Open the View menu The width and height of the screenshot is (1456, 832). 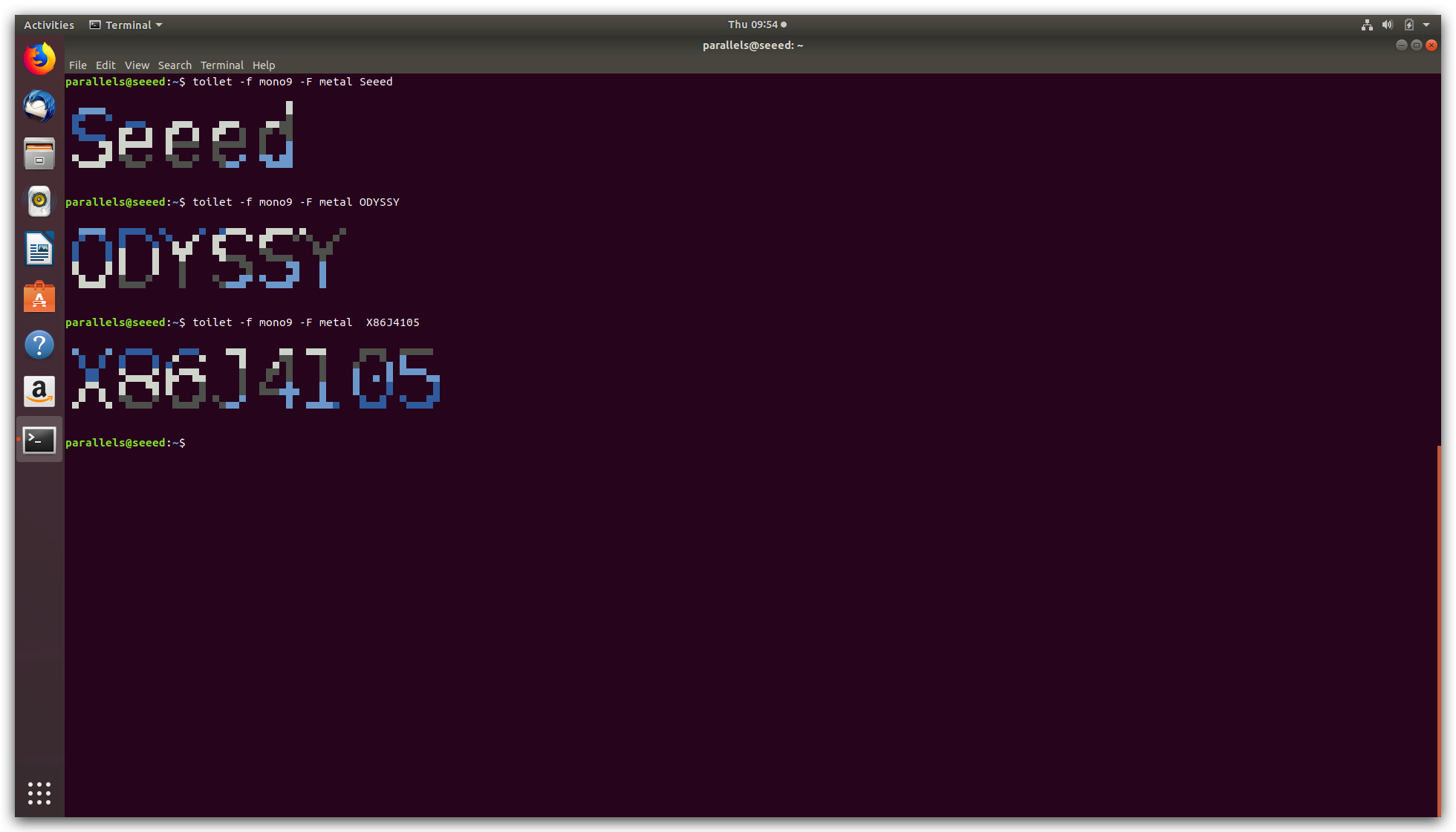[x=137, y=65]
